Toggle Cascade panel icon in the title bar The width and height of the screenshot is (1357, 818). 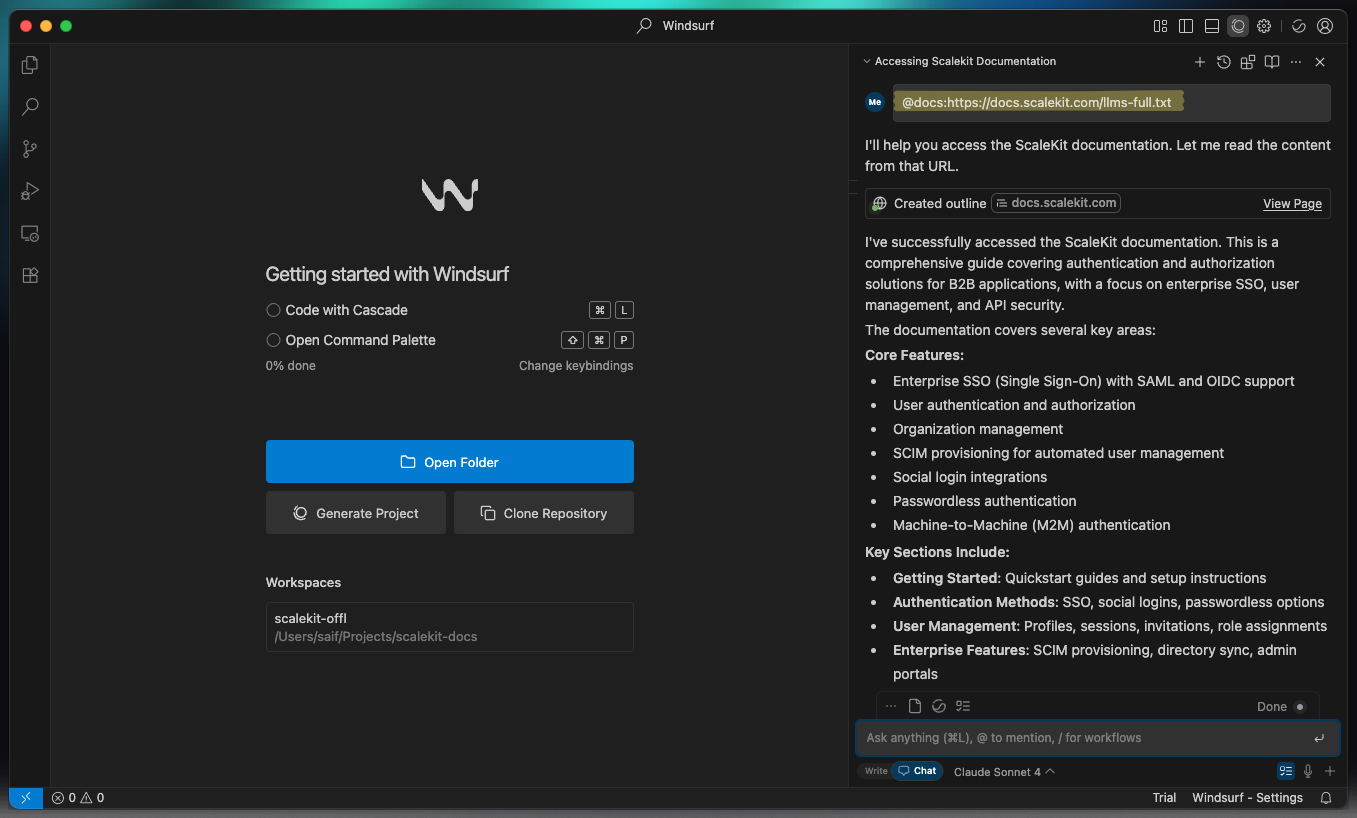[x=1238, y=26]
